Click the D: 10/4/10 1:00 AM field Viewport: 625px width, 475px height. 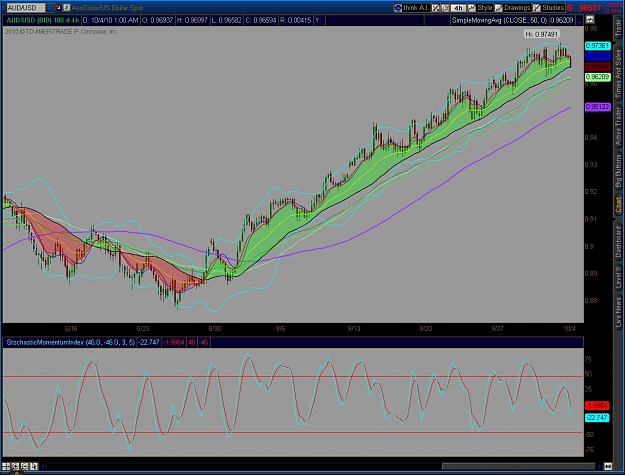(110, 20)
